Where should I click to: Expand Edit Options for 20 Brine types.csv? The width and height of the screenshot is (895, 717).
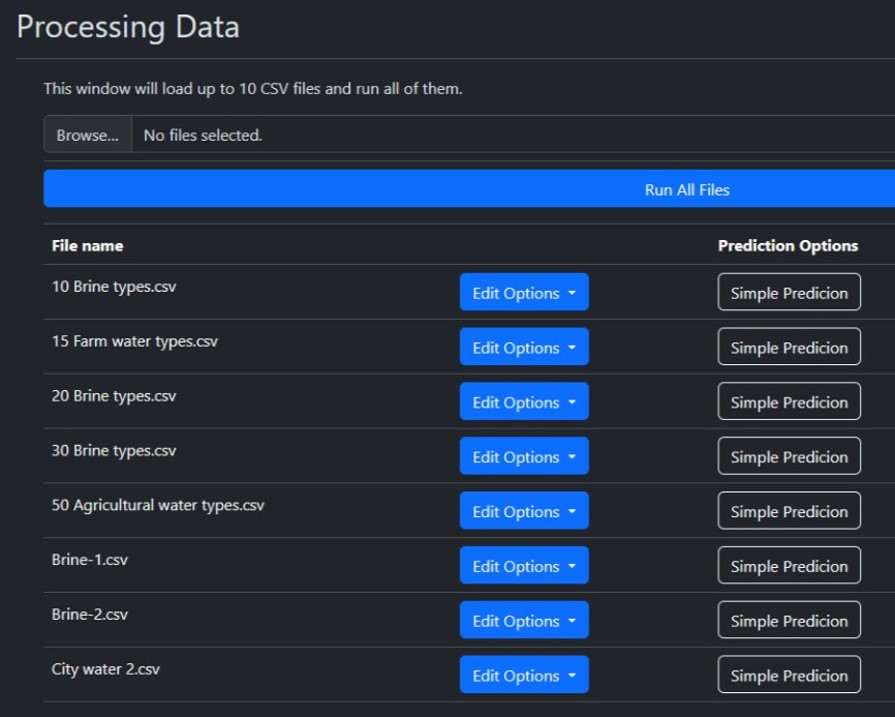pyautogui.click(x=524, y=401)
